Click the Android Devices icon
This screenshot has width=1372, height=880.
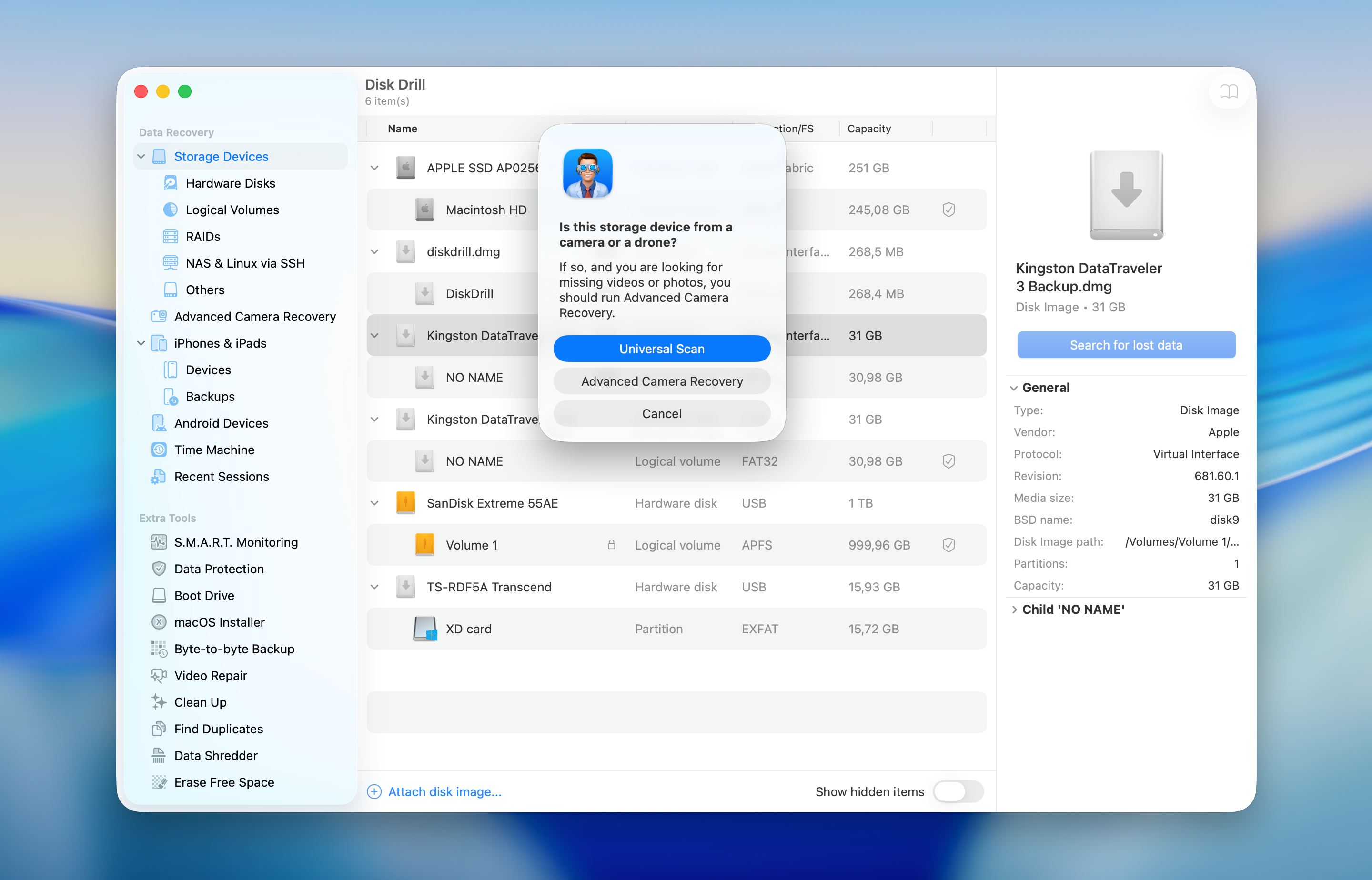pyautogui.click(x=159, y=423)
